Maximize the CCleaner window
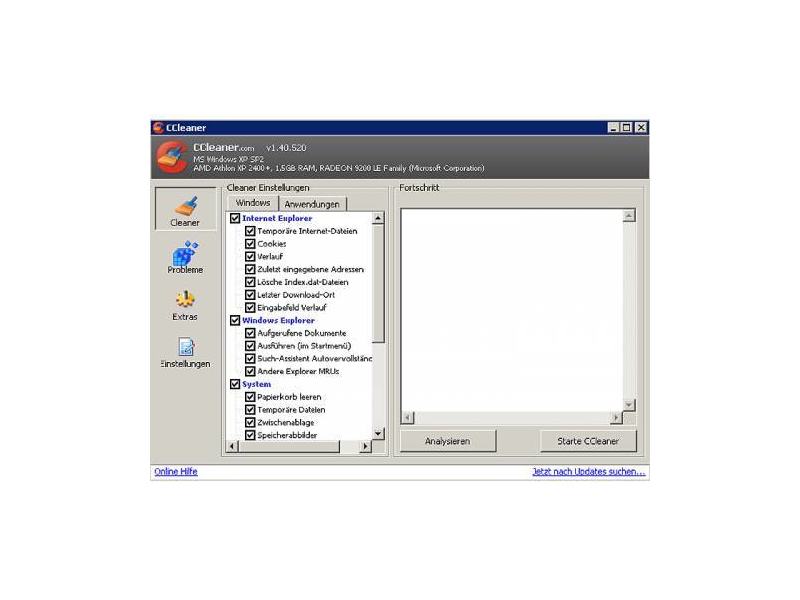 tap(627, 128)
